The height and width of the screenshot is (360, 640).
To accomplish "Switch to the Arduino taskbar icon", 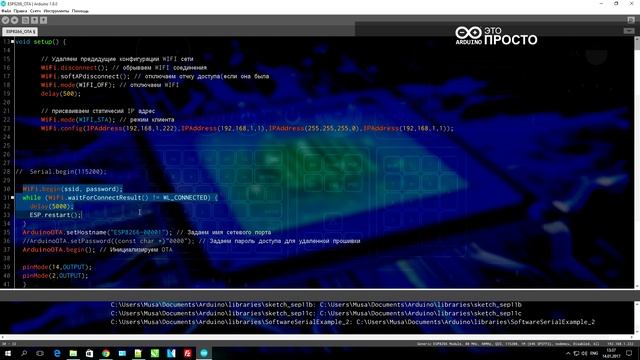I will click(x=204, y=353).
